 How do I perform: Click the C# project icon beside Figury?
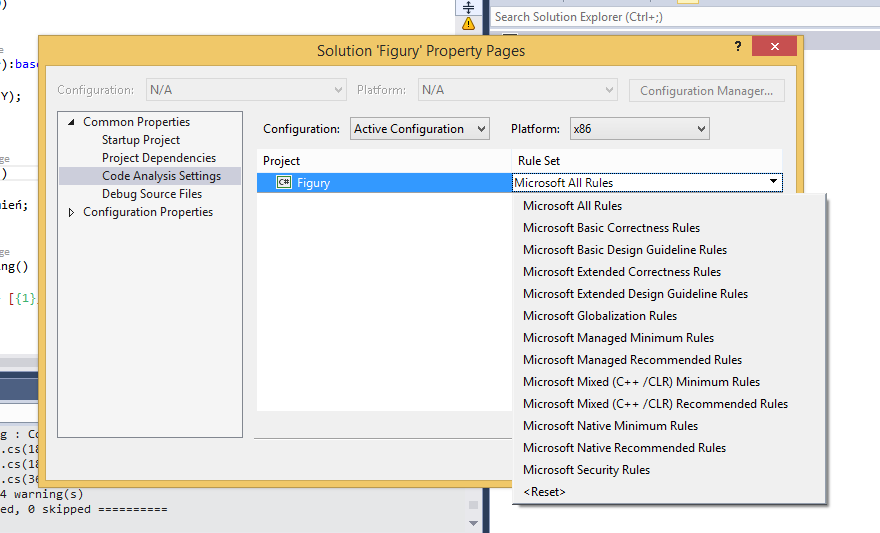[x=283, y=183]
